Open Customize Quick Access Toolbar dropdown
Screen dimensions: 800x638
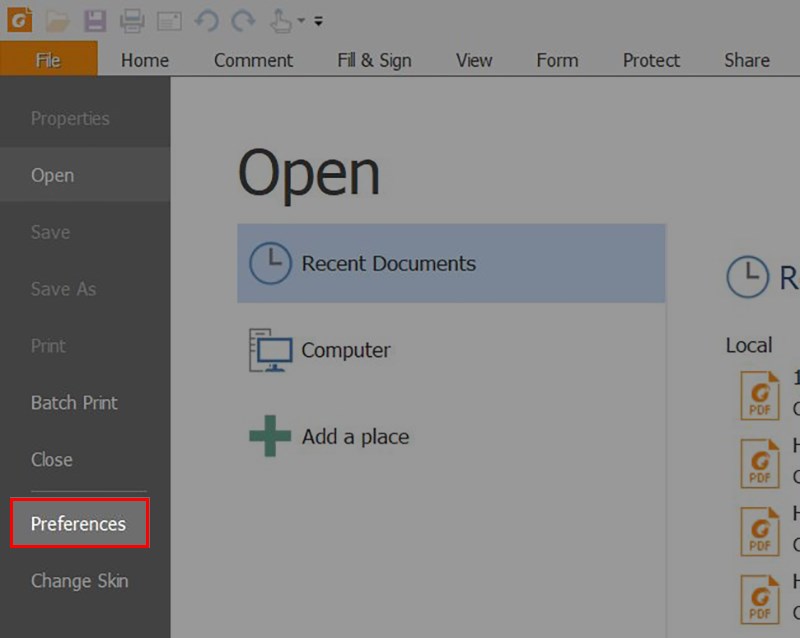[318, 21]
